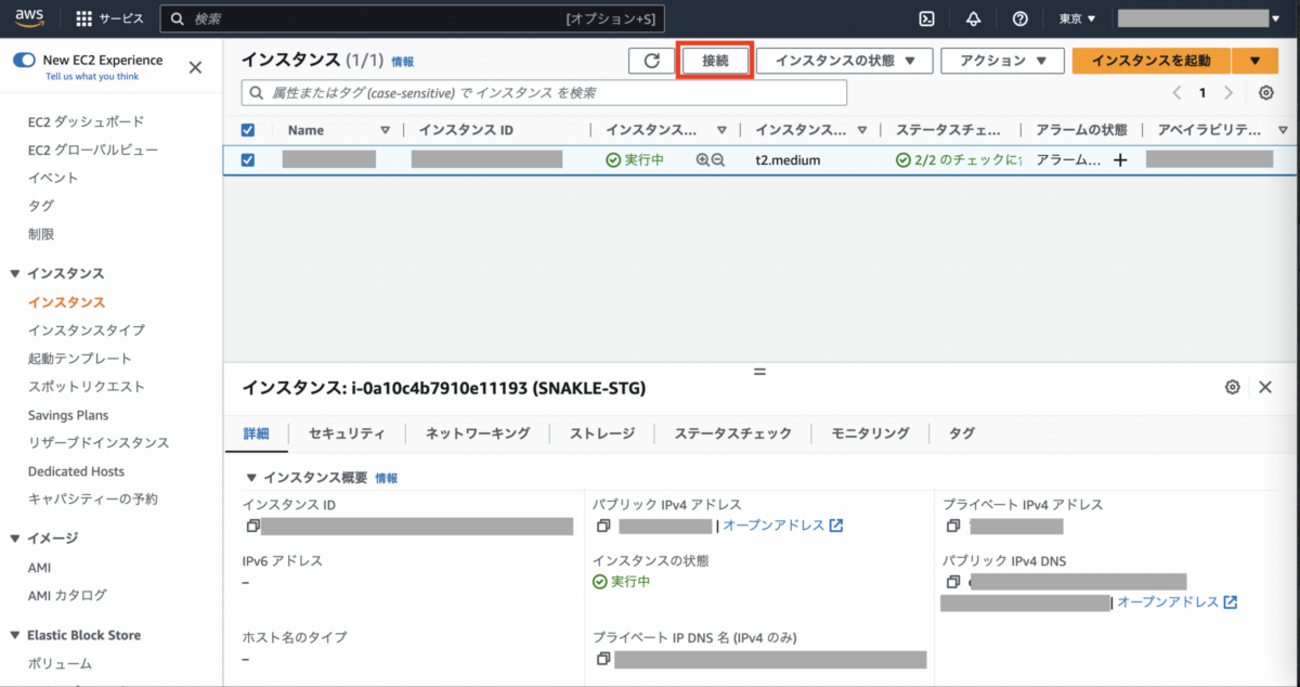
Task: Open the 東京 region selector
Action: click(1077, 19)
